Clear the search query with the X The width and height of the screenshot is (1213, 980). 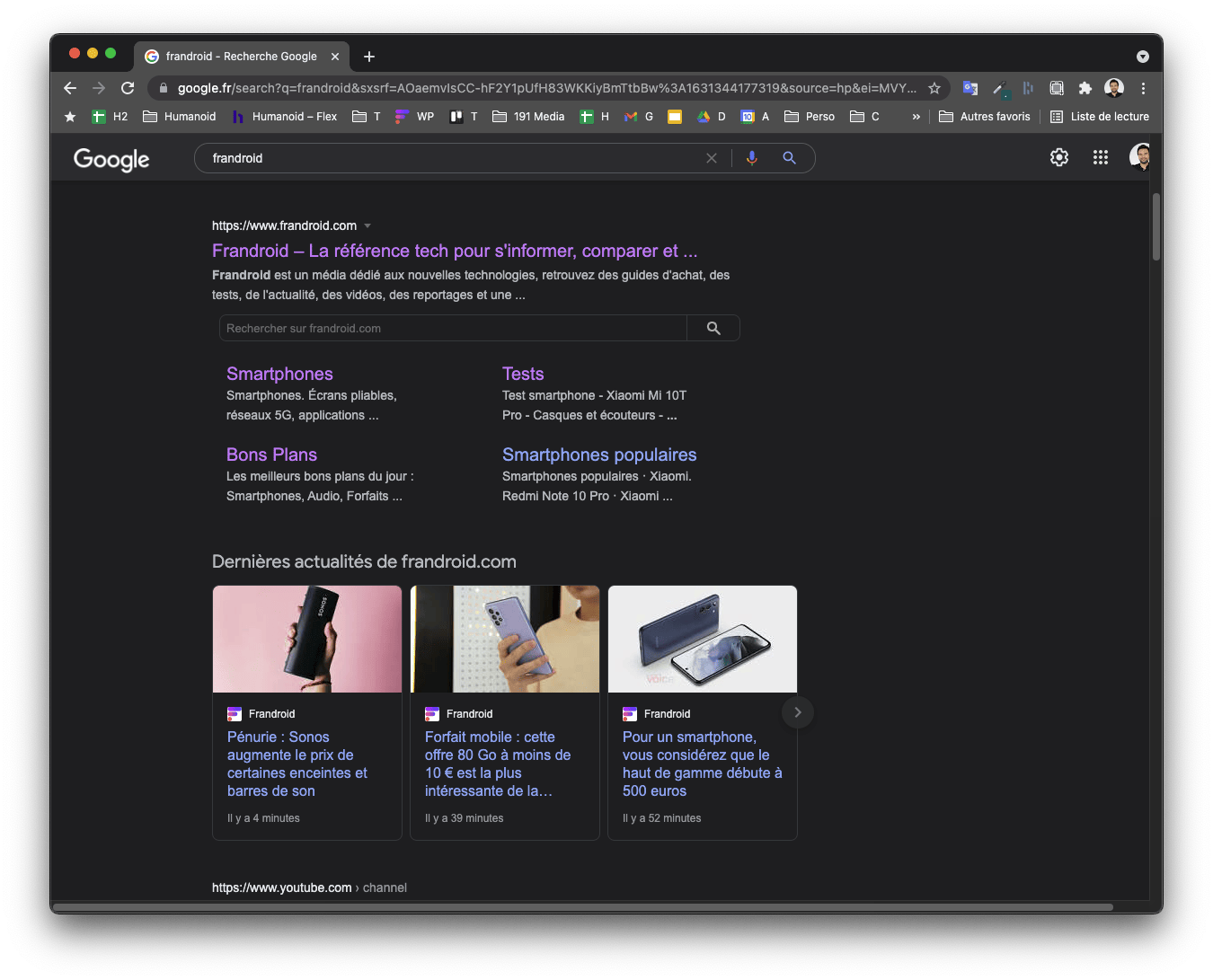tap(712, 158)
